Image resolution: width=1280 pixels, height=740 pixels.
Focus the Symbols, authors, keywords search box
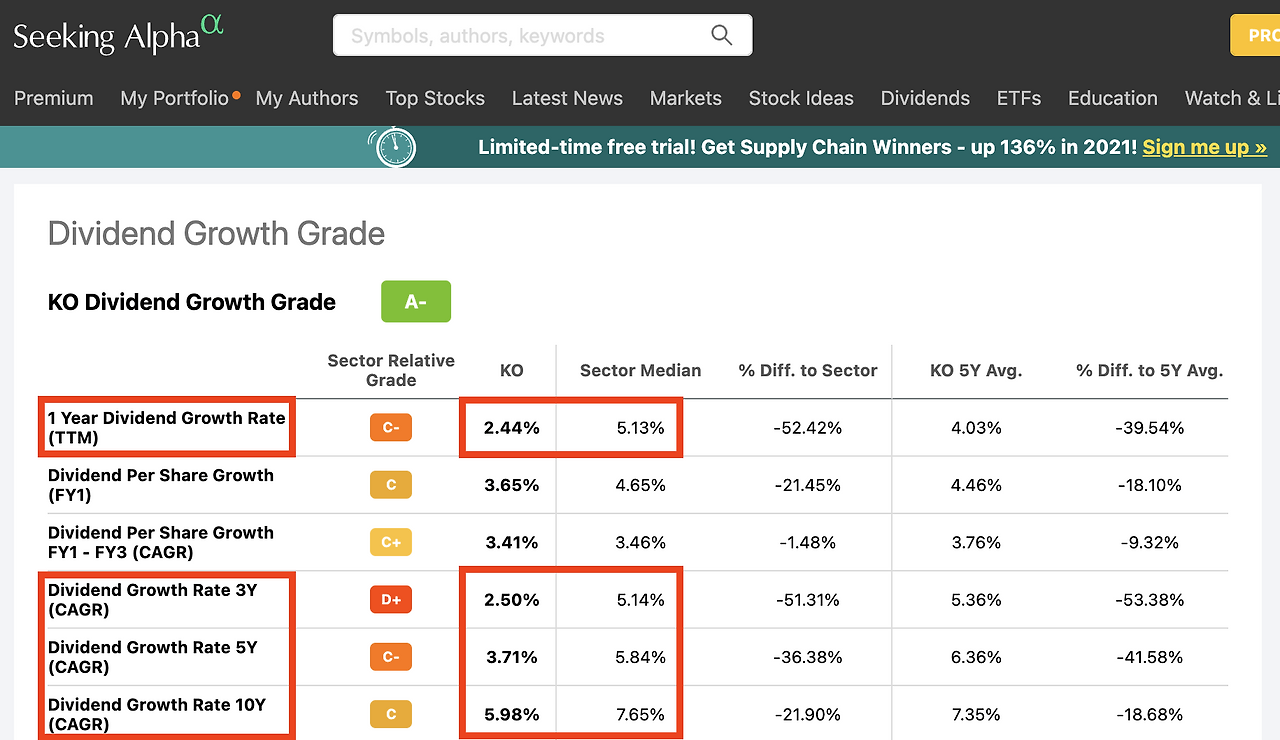(542, 35)
